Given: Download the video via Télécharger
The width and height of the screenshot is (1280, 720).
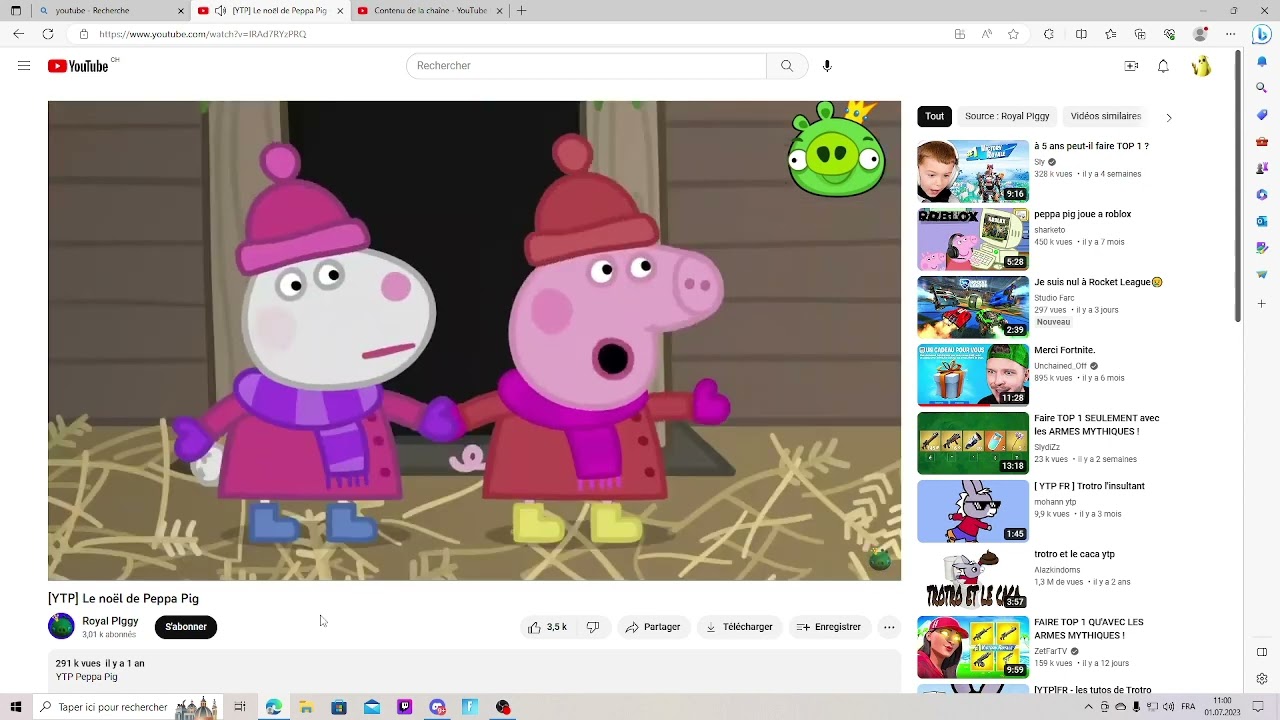Looking at the screenshot, I should [739, 627].
